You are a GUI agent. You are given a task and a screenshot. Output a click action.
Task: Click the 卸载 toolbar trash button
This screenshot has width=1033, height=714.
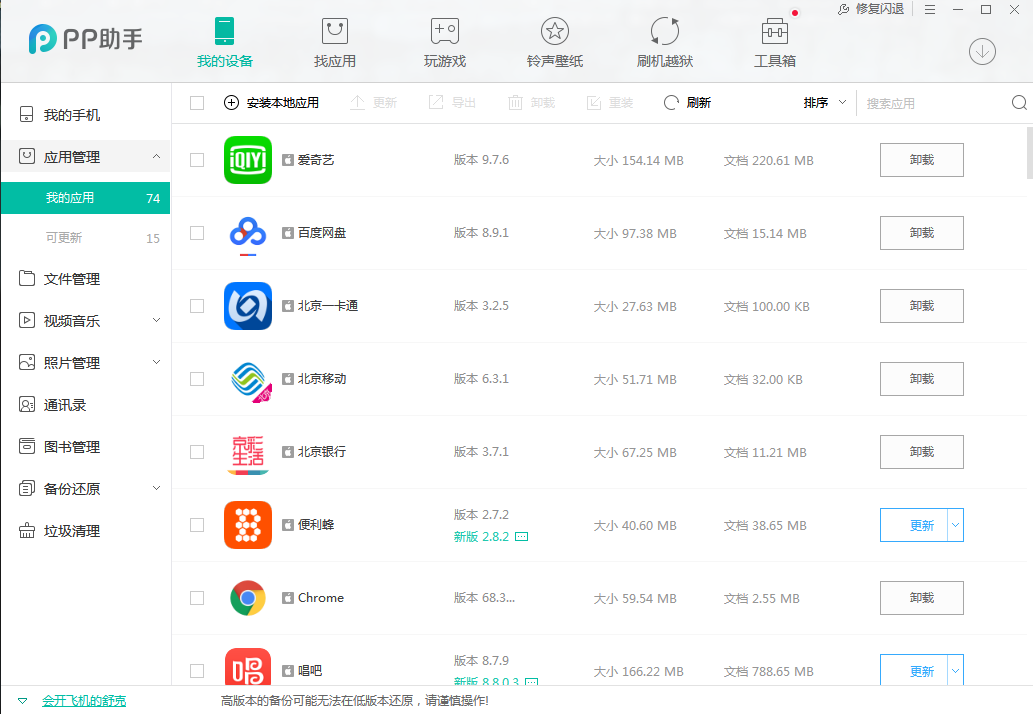pyautogui.click(x=532, y=103)
